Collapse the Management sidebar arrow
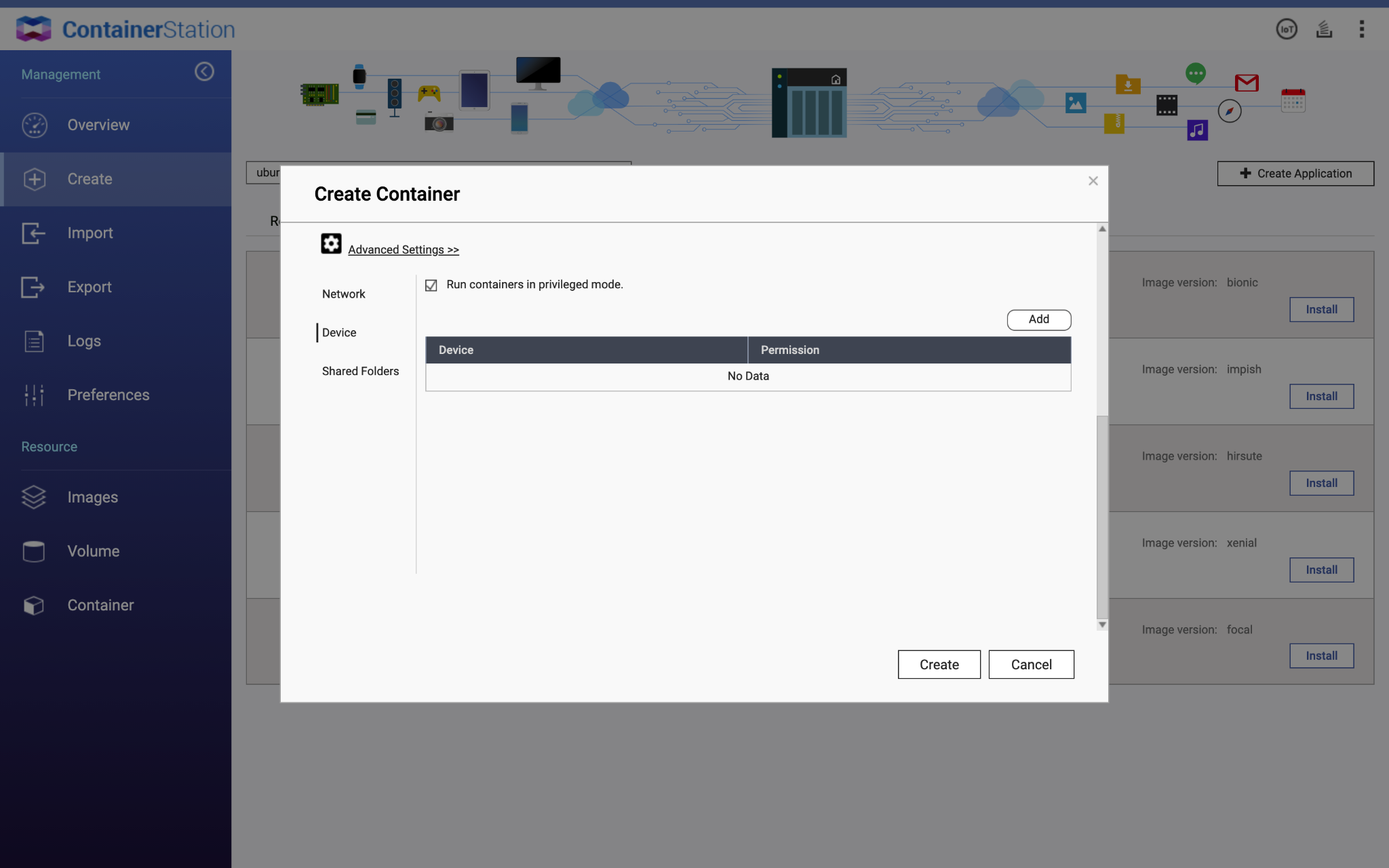This screenshot has height=868, width=1389. [x=204, y=72]
